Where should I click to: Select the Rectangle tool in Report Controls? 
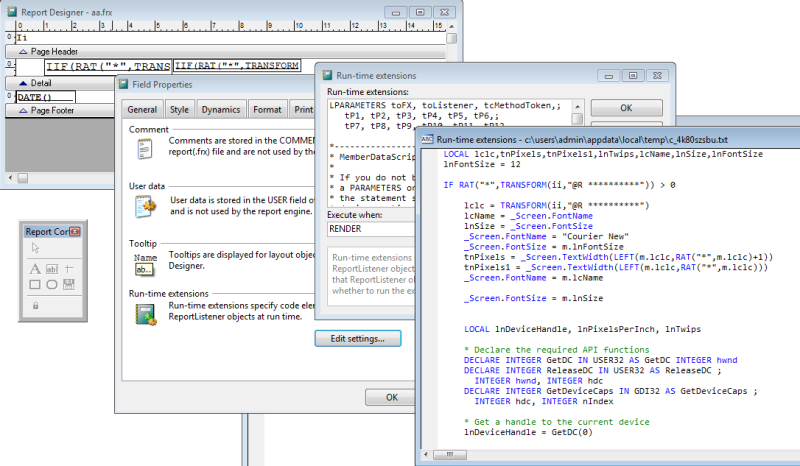(35, 284)
